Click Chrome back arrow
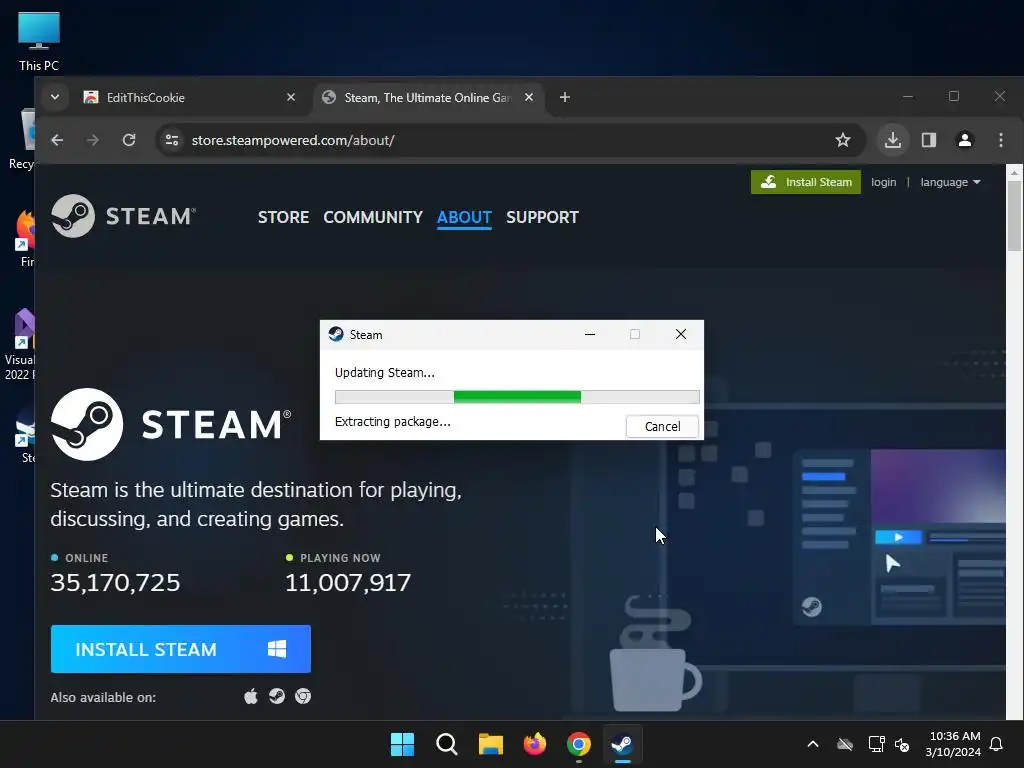 click(x=57, y=140)
